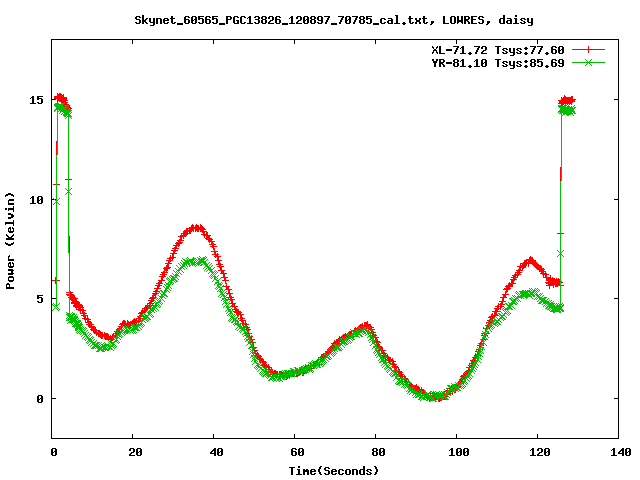The width and height of the screenshot is (640, 480).
Task: Click the x-axis tick label 20
Action: click(135, 452)
